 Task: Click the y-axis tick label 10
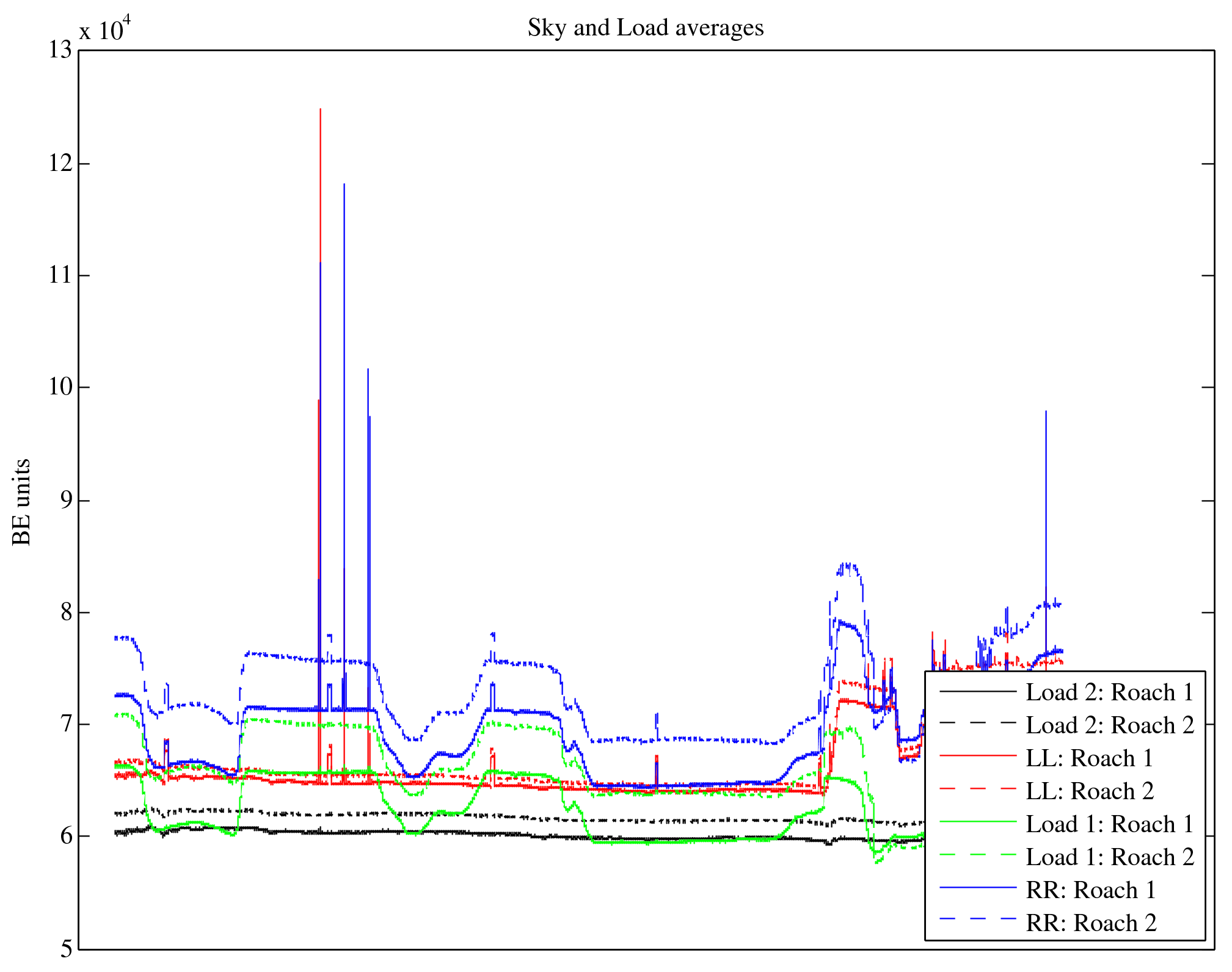point(60,387)
